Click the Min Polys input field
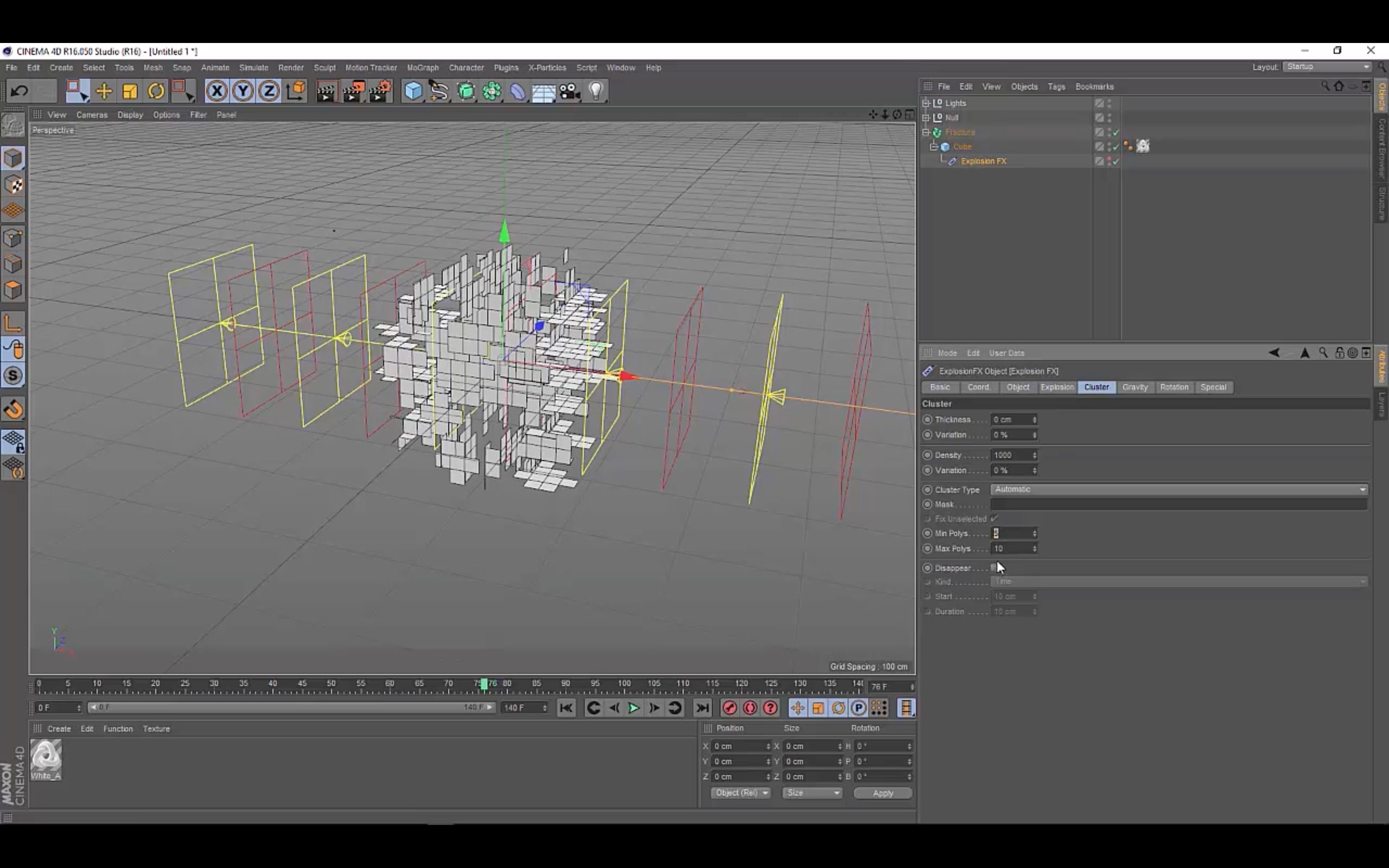The width and height of the screenshot is (1389, 868). 1014,533
